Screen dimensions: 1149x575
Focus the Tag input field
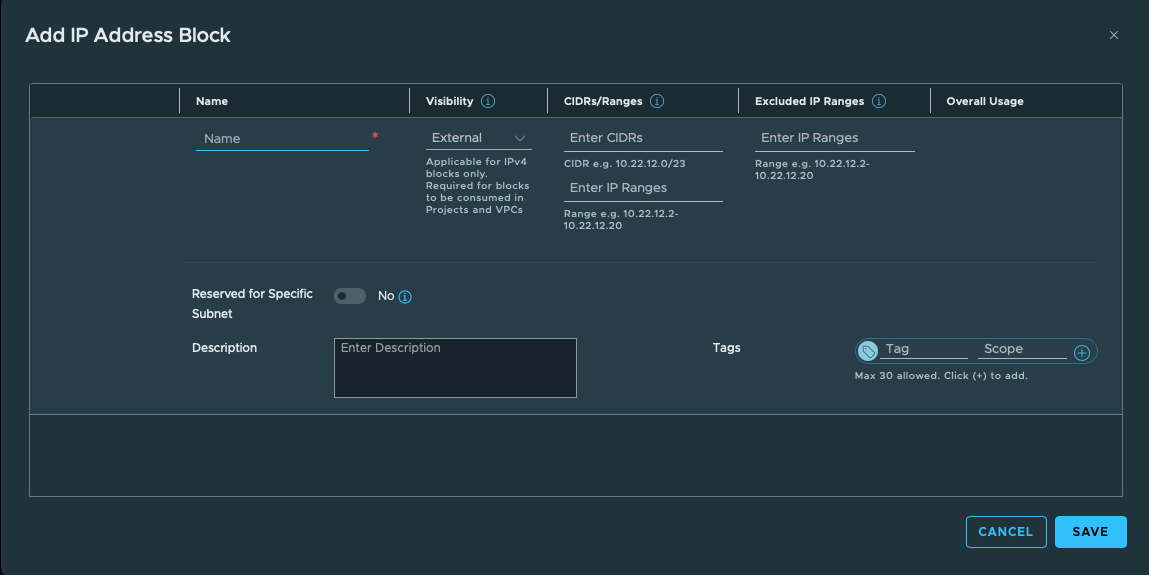(x=923, y=349)
